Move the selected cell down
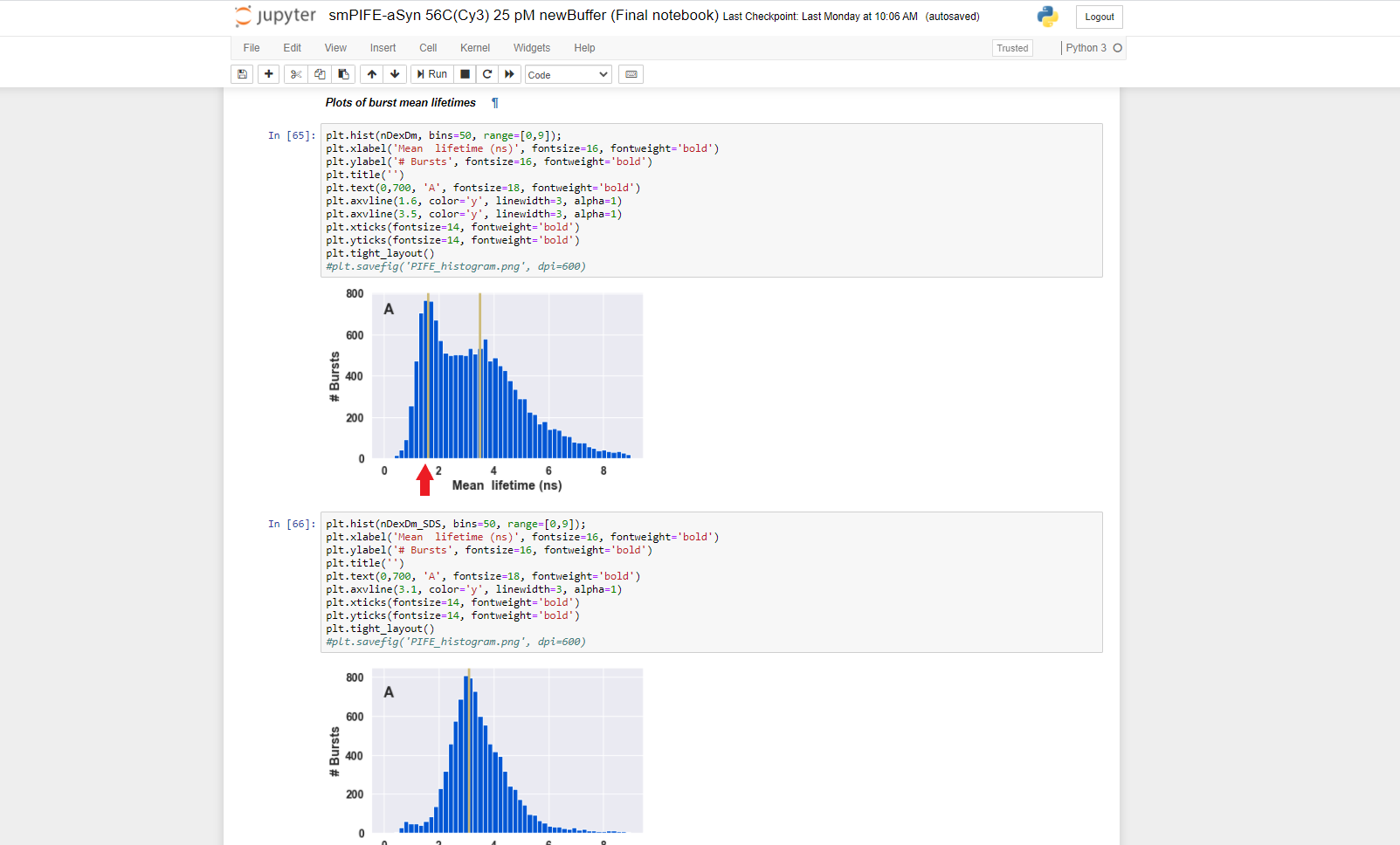Viewport: 1400px width, 845px height. 395,74
